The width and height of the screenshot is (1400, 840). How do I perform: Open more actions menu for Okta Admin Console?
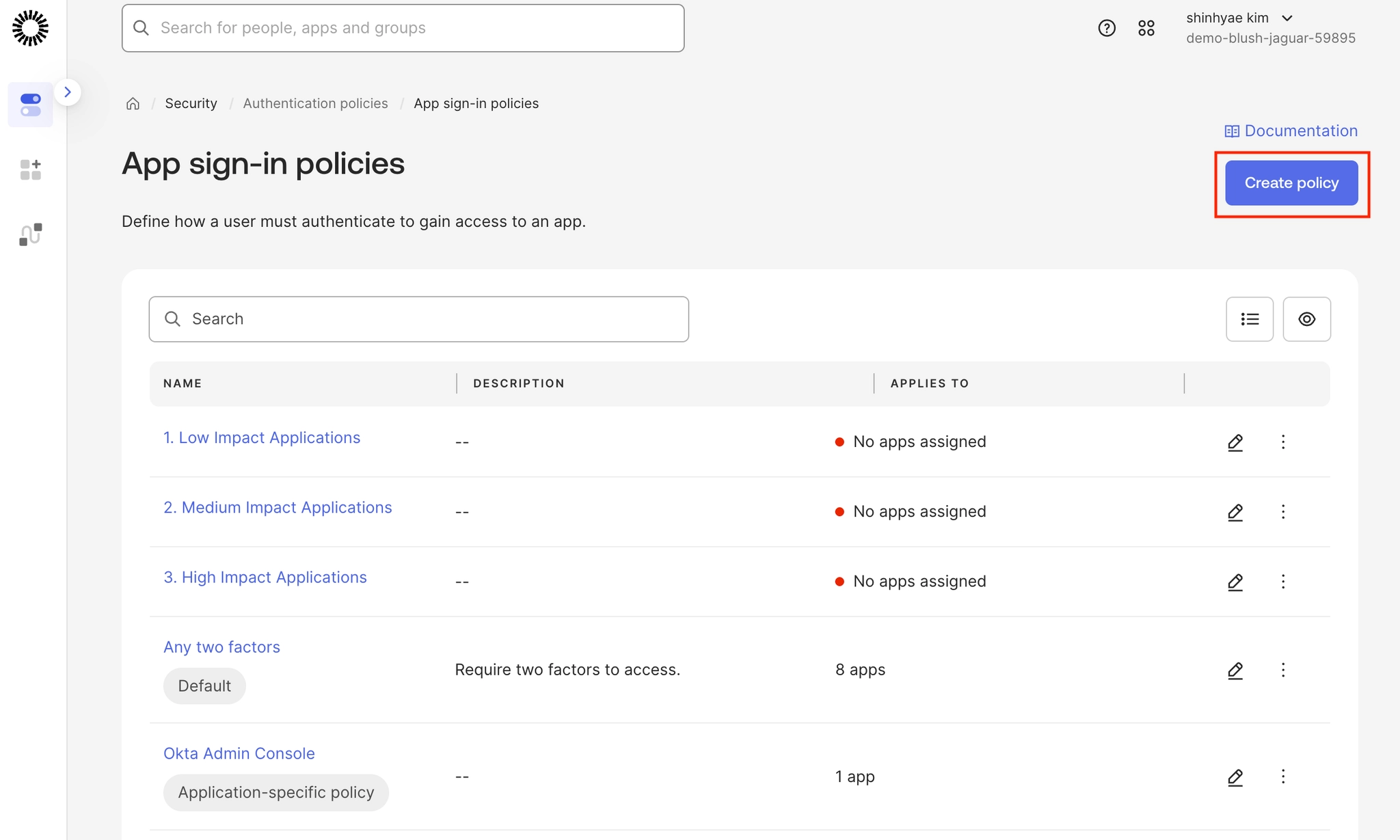(1283, 776)
